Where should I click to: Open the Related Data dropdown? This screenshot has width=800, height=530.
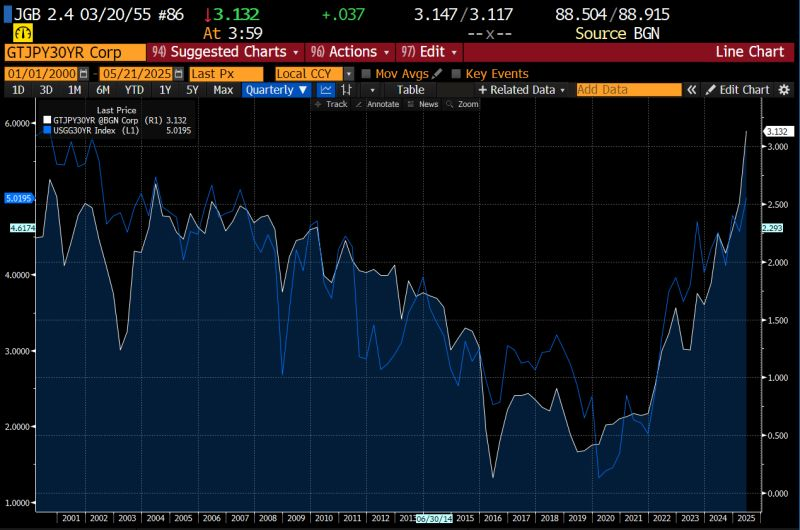click(x=521, y=90)
